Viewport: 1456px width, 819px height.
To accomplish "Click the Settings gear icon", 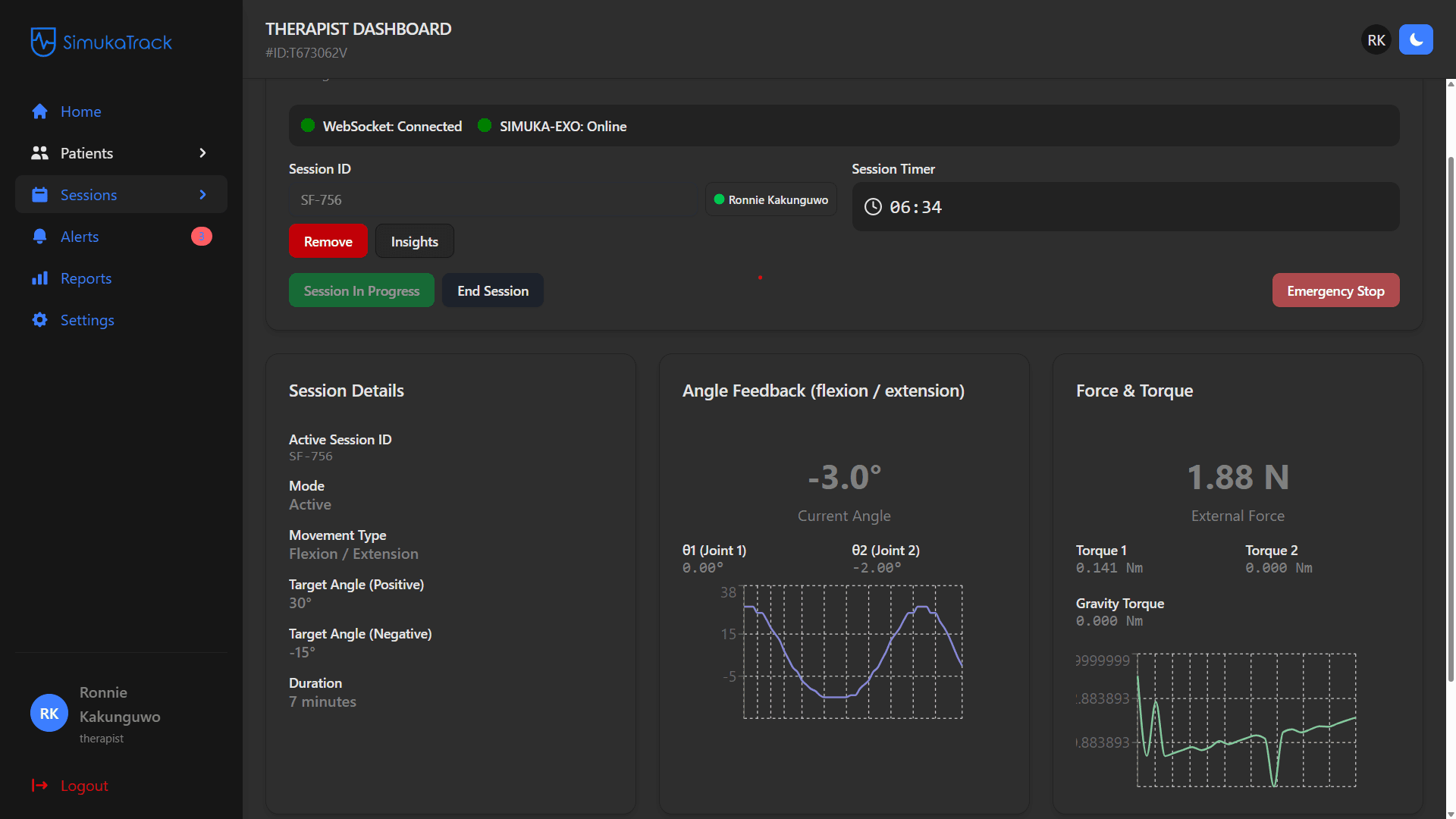I will (40, 320).
